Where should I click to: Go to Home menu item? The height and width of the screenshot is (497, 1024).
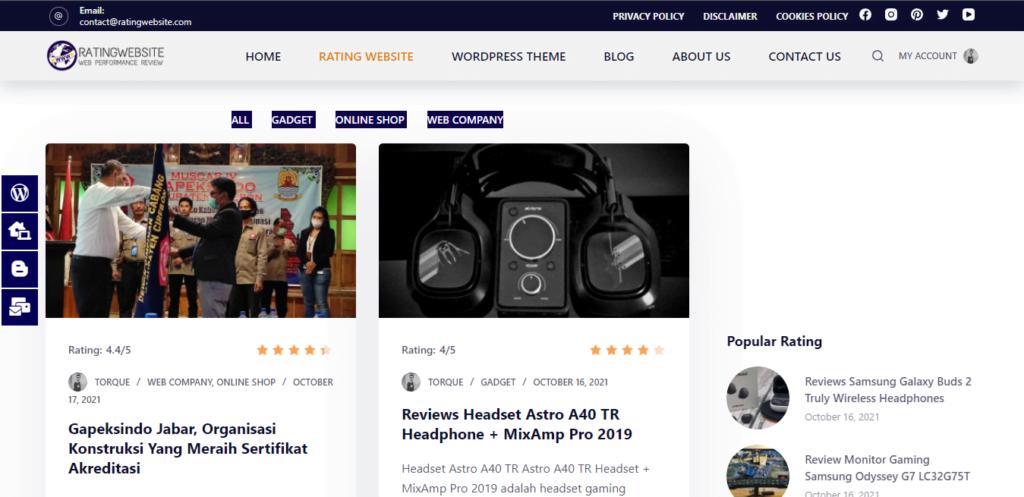[x=263, y=57]
